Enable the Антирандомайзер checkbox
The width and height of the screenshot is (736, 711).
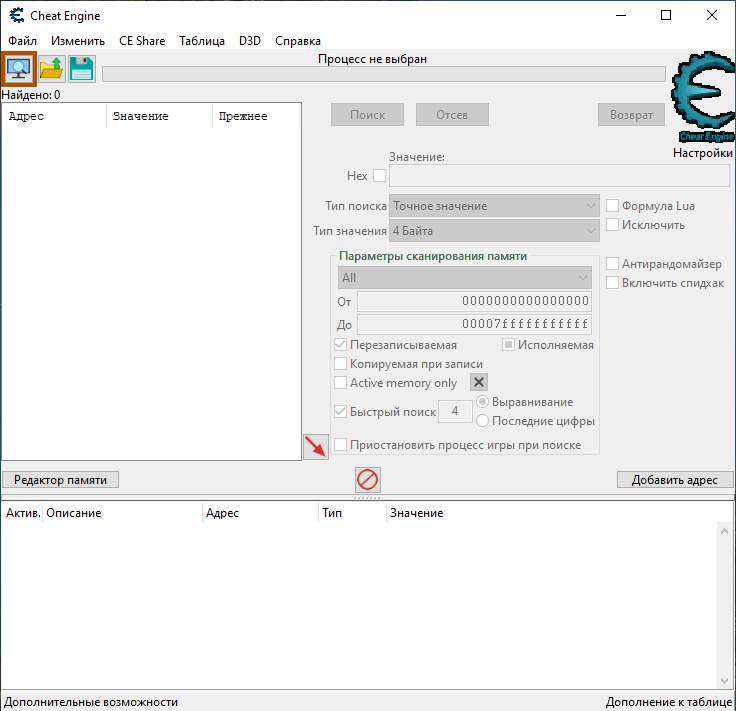pos(613,264)
